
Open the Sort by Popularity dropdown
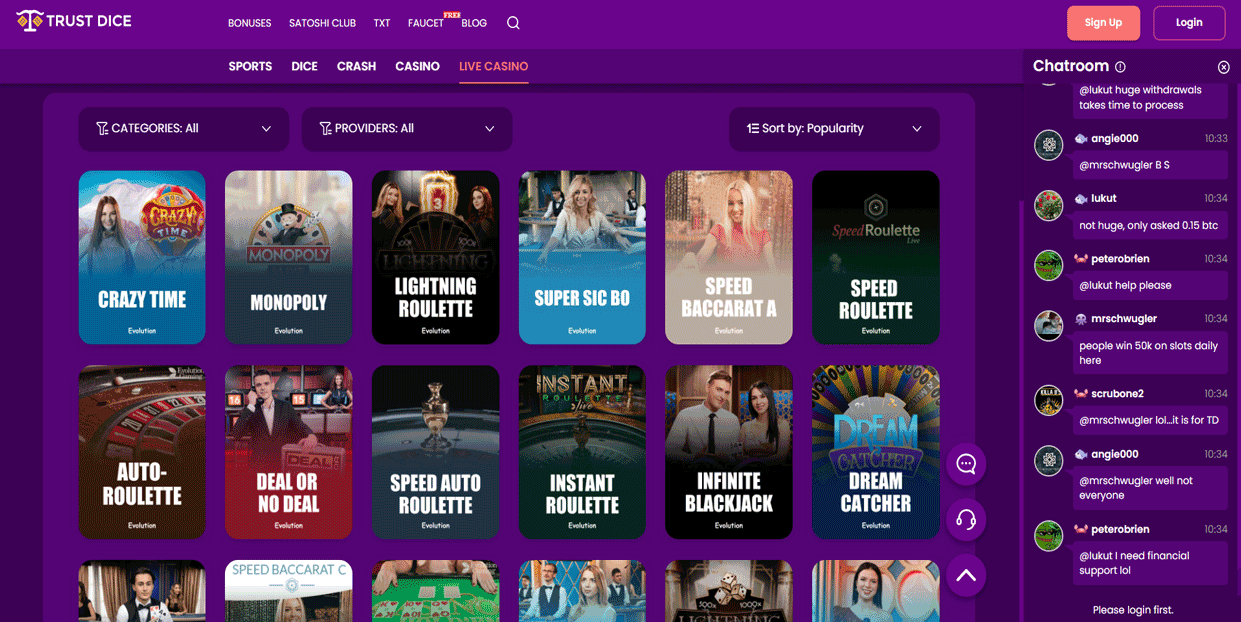833,129
